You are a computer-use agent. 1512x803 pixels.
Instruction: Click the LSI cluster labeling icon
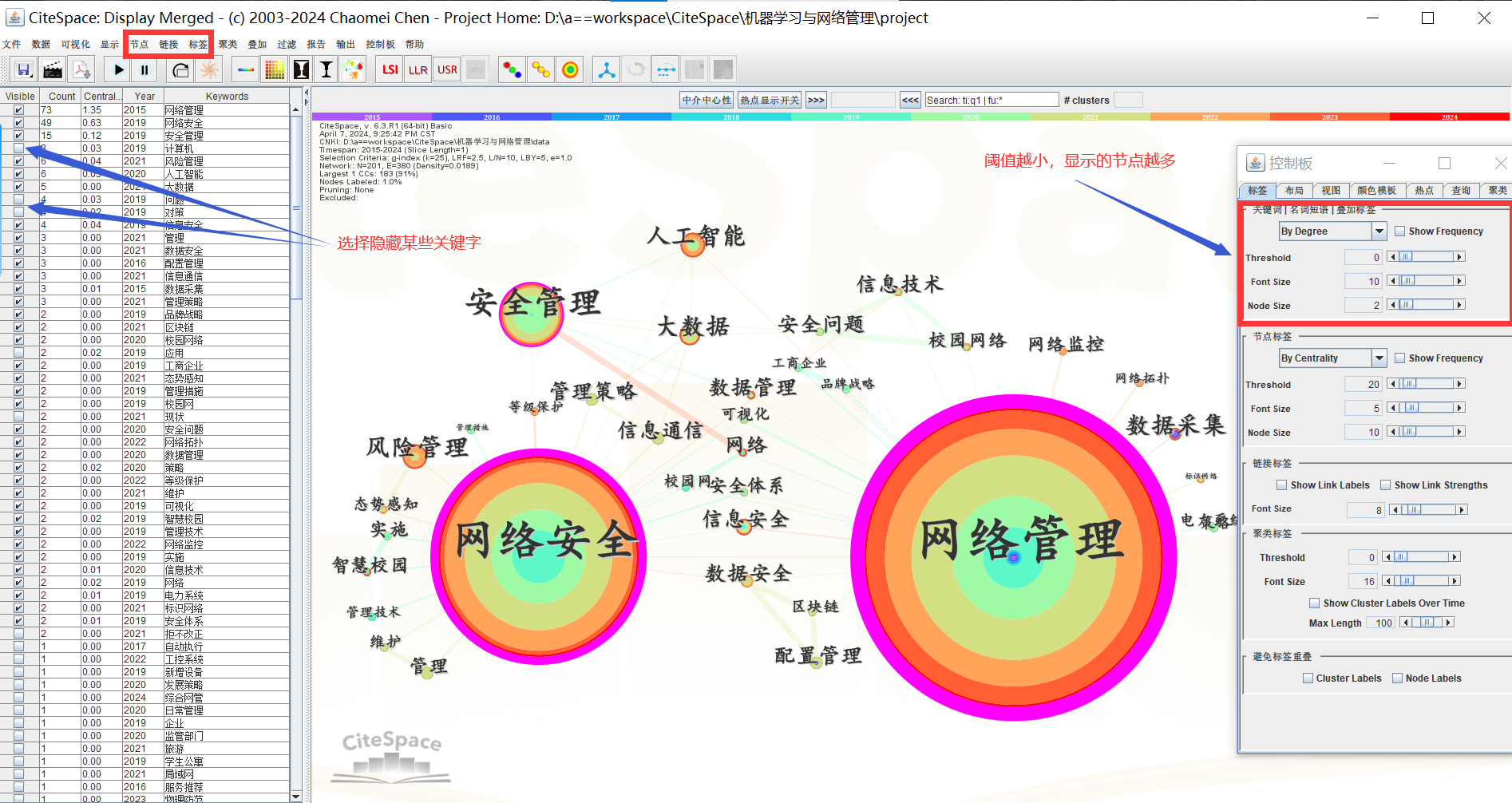390,70
